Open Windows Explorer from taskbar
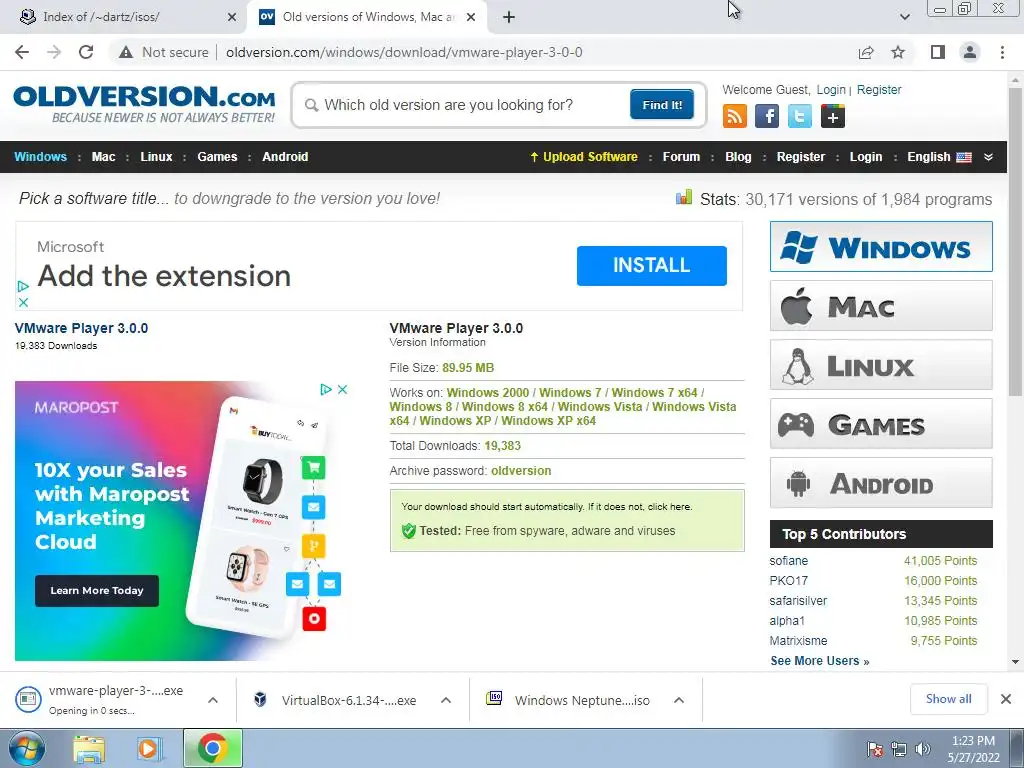 [89, 749]
